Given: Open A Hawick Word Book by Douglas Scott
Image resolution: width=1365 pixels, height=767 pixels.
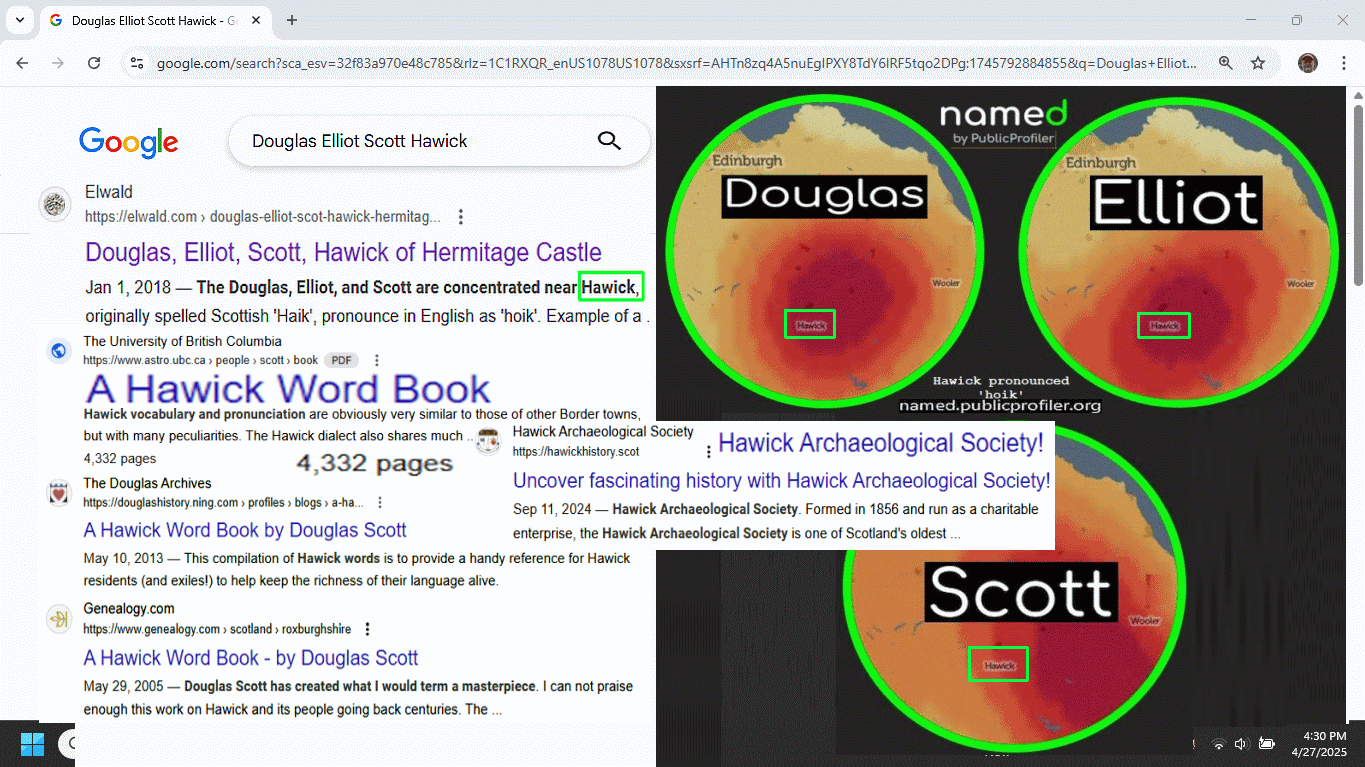Looking at the screenshot, I should (245, 530).
